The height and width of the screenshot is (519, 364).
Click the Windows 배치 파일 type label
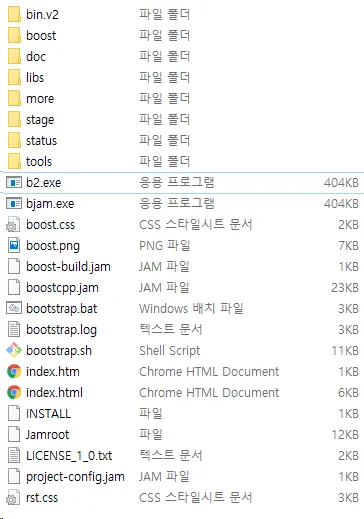191,309
